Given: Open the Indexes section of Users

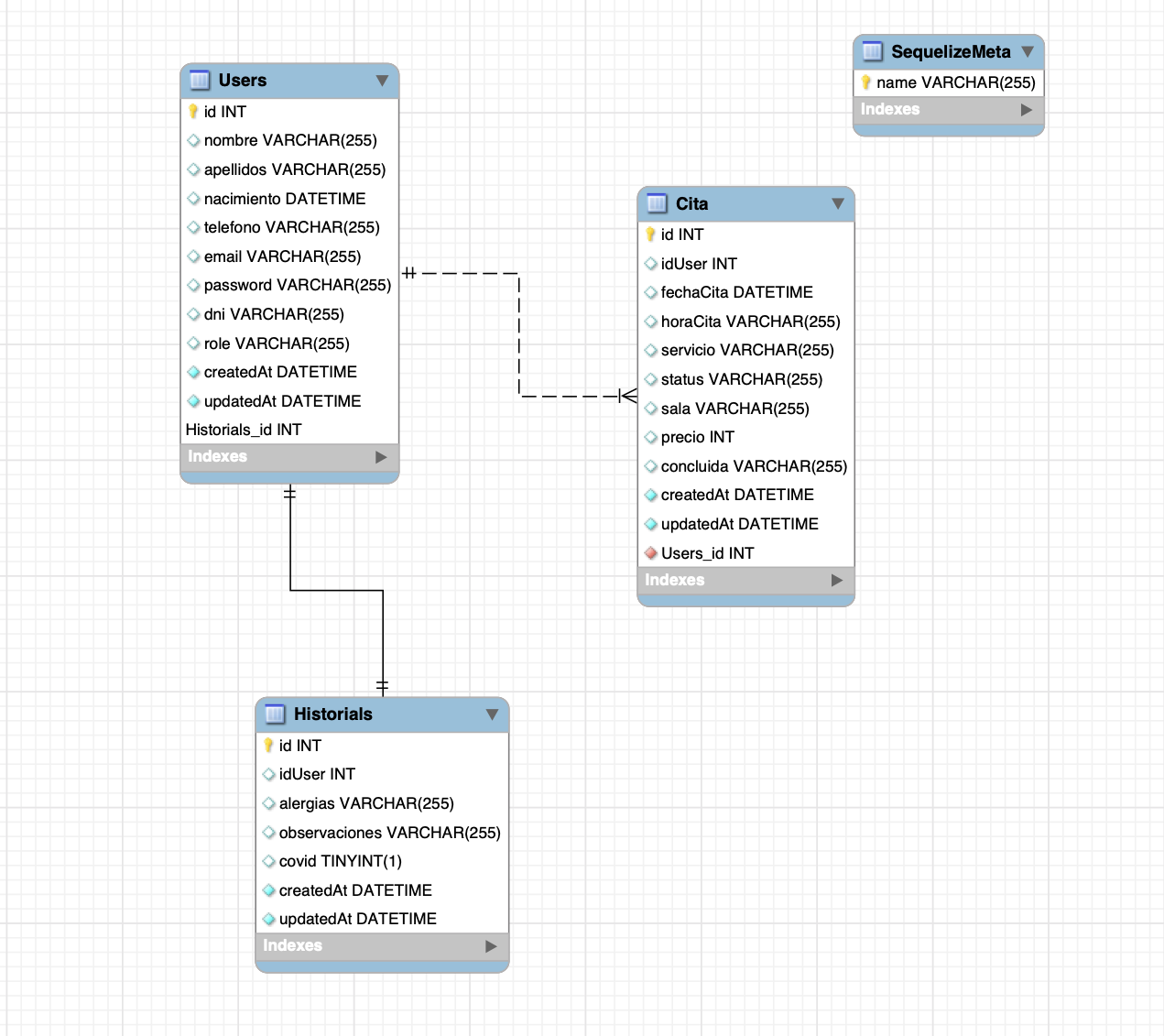Looking at the screenshot, I should [380, 456].
